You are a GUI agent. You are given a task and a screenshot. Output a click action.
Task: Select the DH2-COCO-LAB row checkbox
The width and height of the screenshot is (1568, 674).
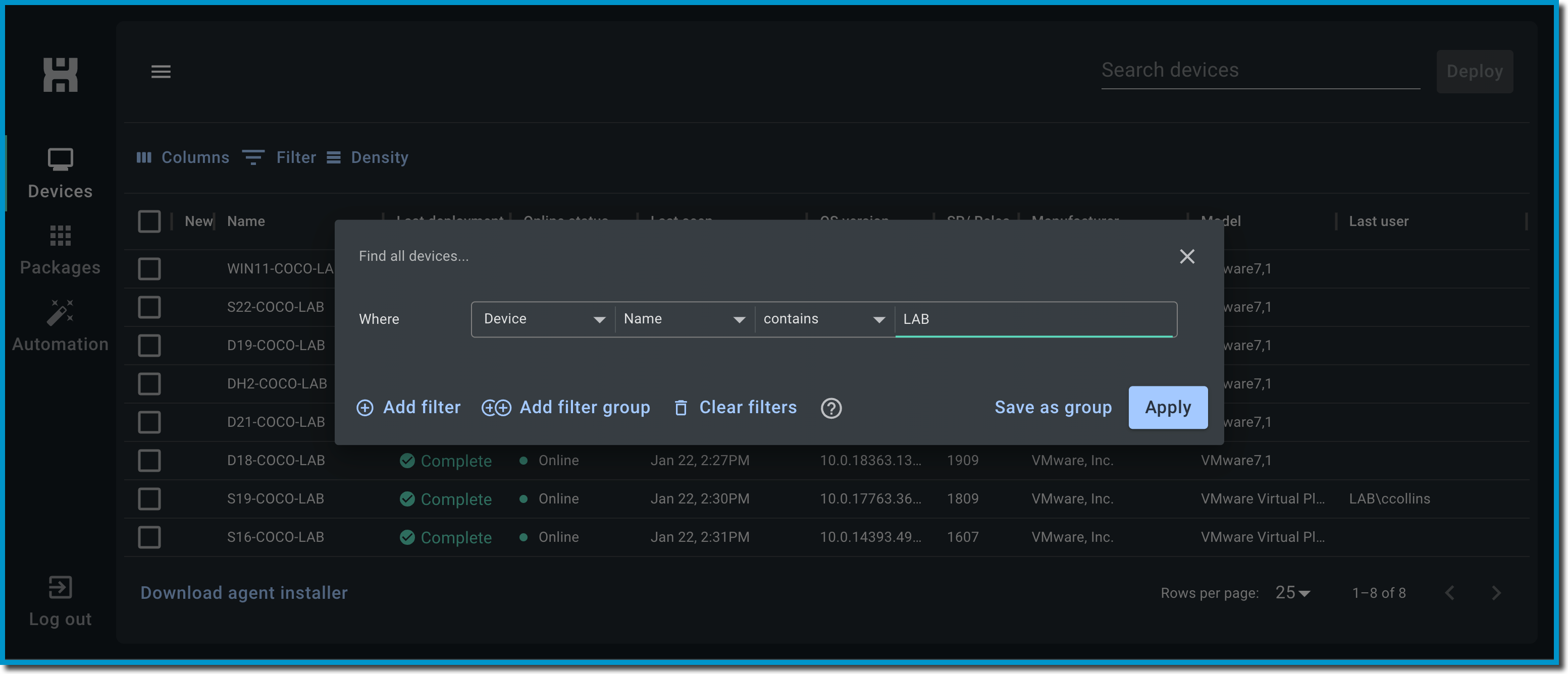[149, 384]
